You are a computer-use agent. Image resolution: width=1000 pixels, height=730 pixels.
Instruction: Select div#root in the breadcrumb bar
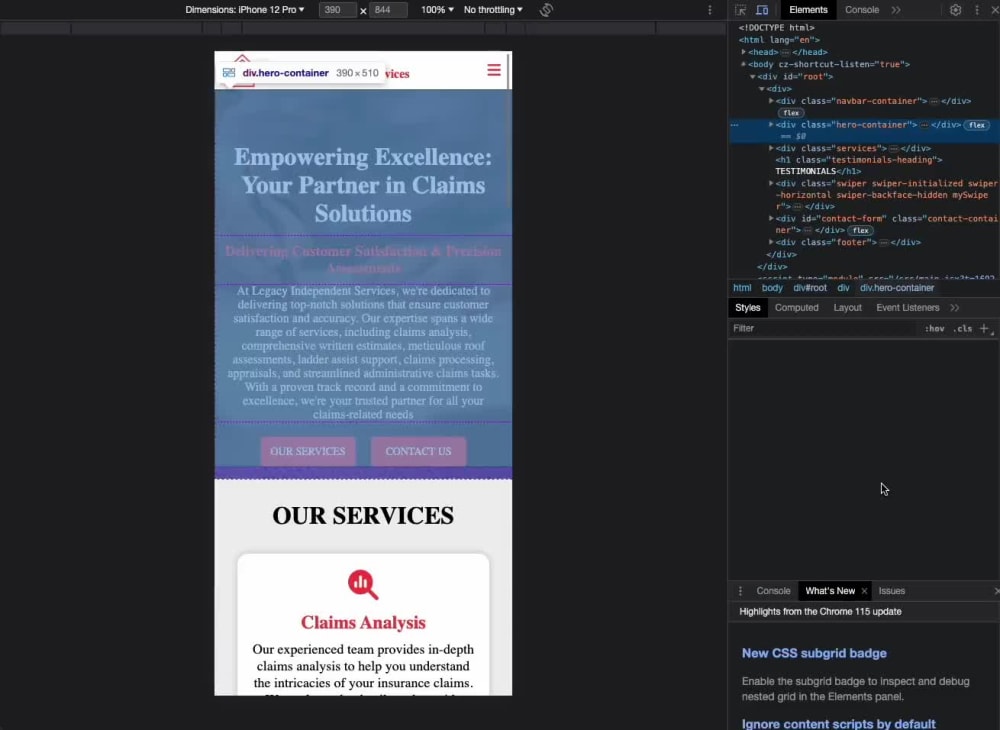click(810, 288)
